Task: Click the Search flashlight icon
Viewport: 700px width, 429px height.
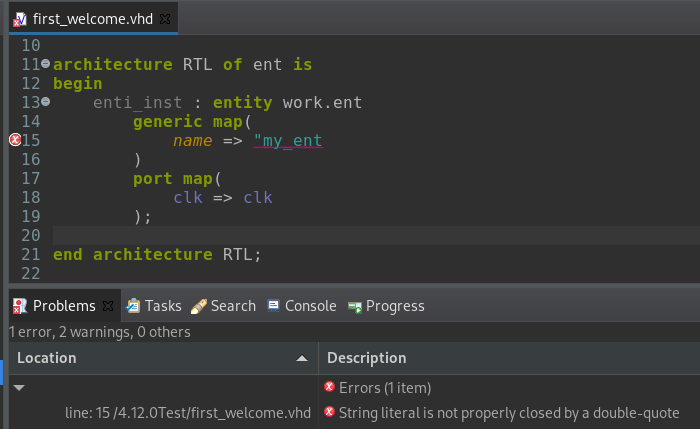Action: pyautogui.click(x=199, y=306)
